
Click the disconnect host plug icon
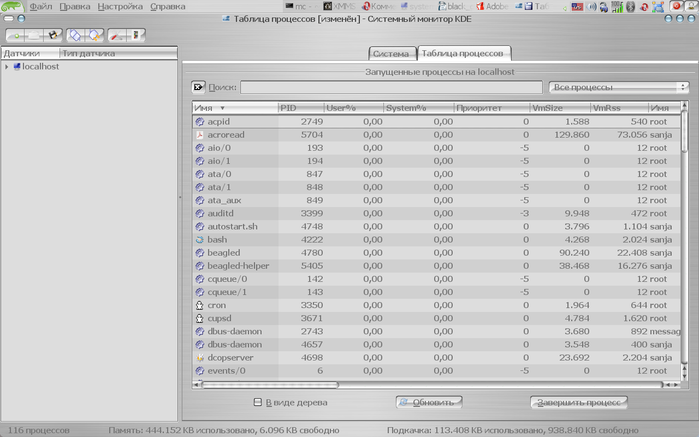pyautogui.click(x=94, y=35)
